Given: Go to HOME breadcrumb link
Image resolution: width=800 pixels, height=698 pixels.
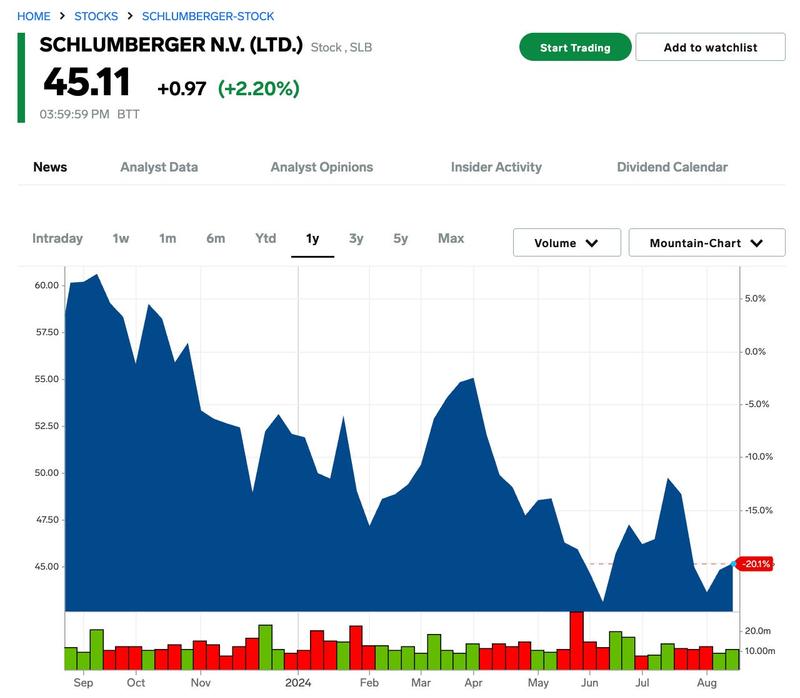Looking at the screenshot, I should coord(34,16).
